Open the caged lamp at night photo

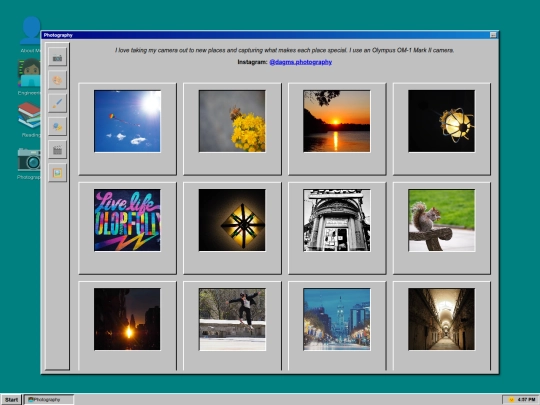point(441,121)
